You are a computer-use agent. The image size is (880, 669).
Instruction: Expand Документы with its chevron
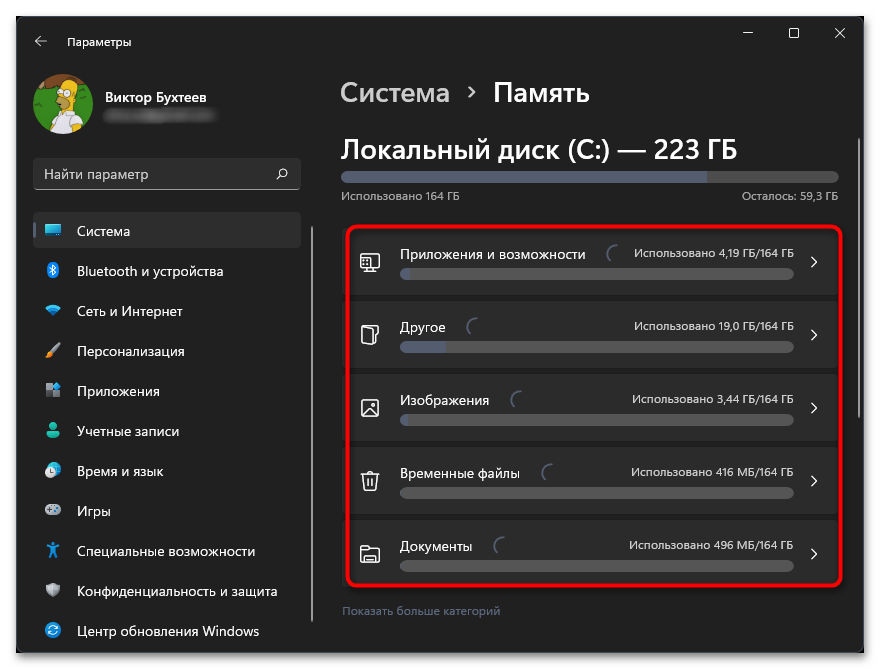pyautogui.click(x=814, y=554)
